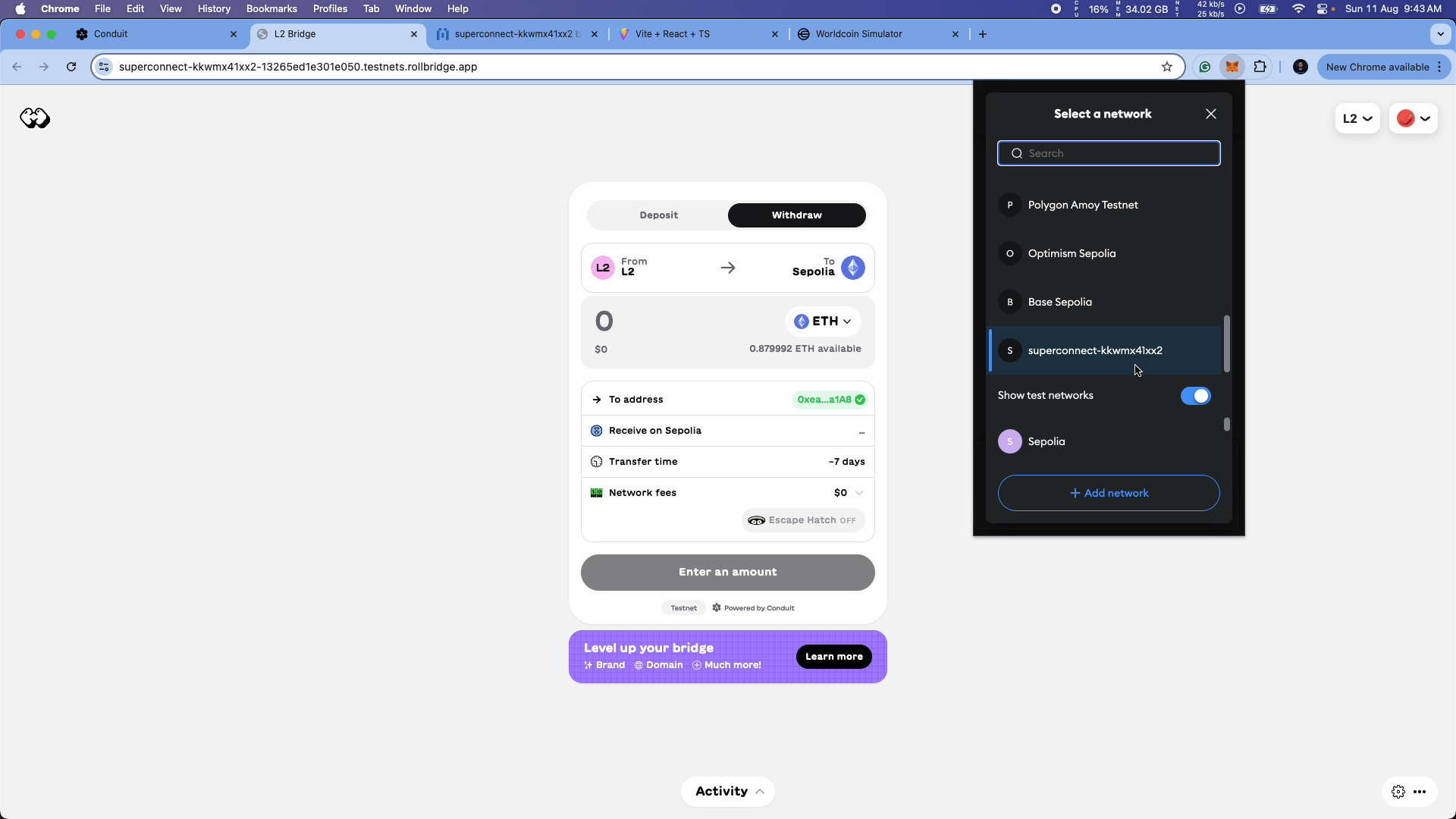Click 0.879992 ETH available balance
The height and width of the screenshot is (819, 1456).
tap(805, 349)
